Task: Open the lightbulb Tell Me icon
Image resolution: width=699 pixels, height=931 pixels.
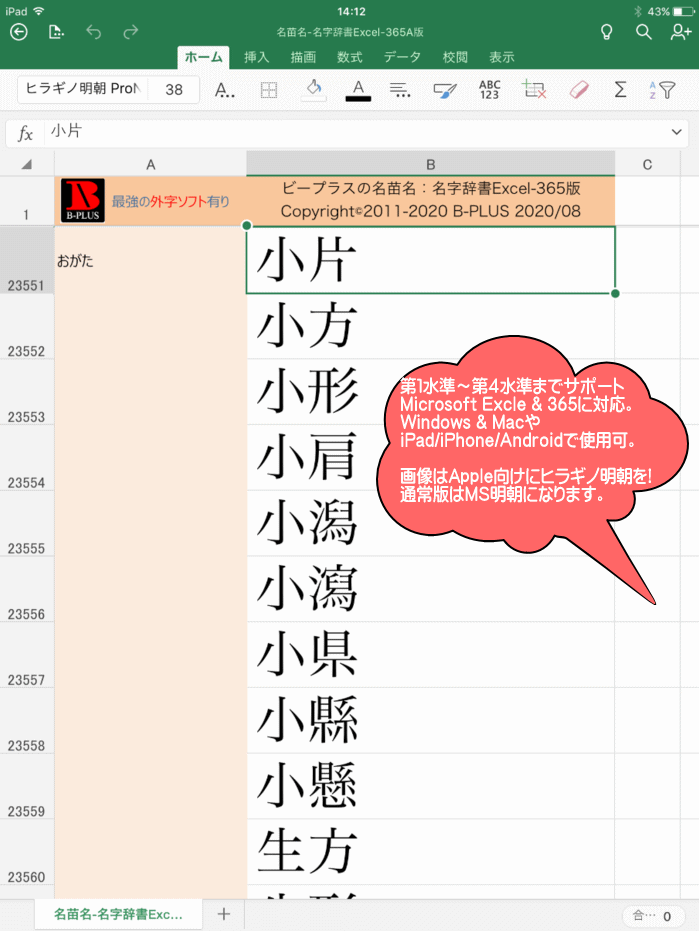Action: click(x=606, y=32)
